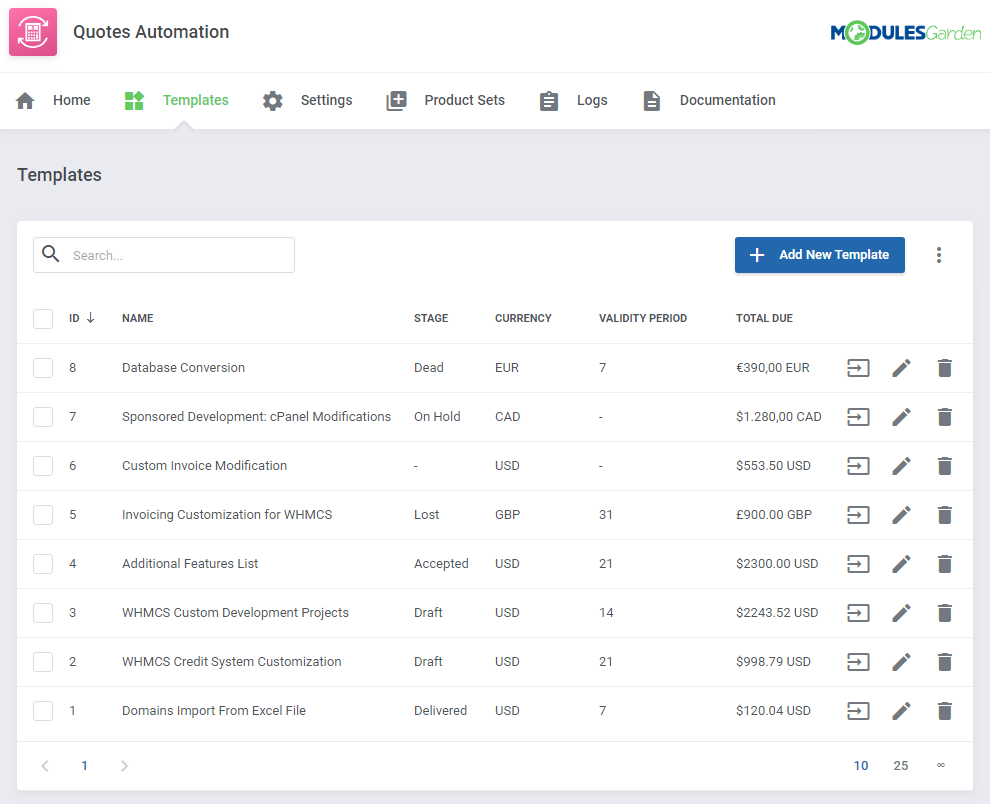990x804 pixels.
Task: Go to the Product Sets tab
Action: pos(446,100)
